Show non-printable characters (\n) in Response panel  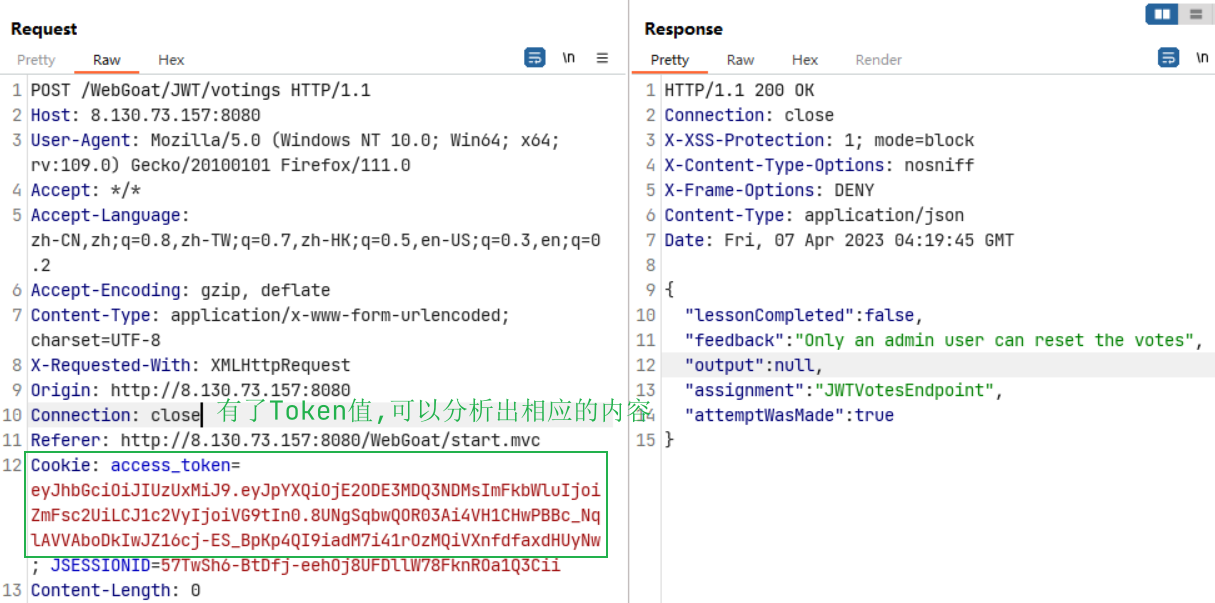(1202, 58)
